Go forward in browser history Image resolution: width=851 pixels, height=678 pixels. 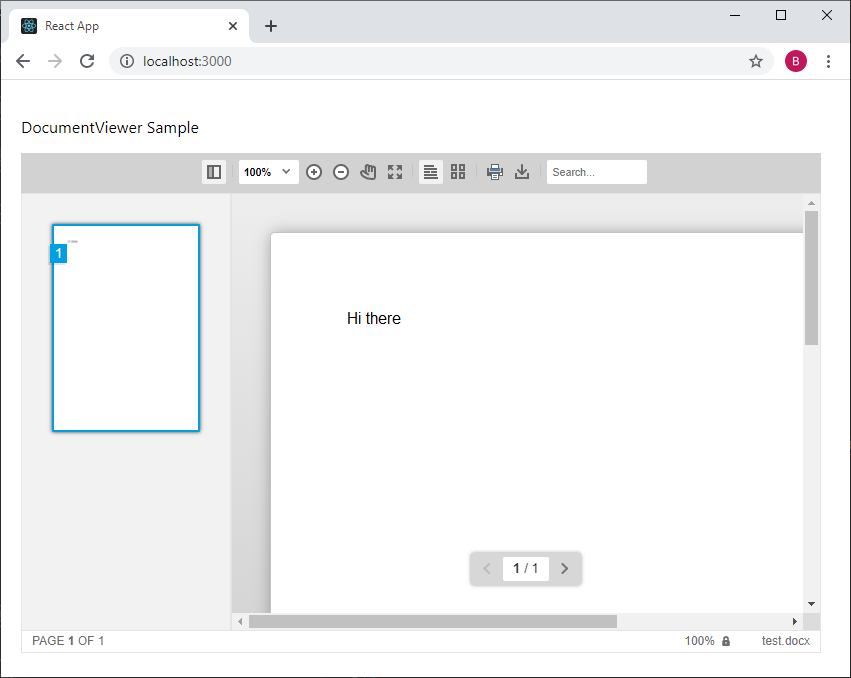pyautogui.click(x=55, y=61)
